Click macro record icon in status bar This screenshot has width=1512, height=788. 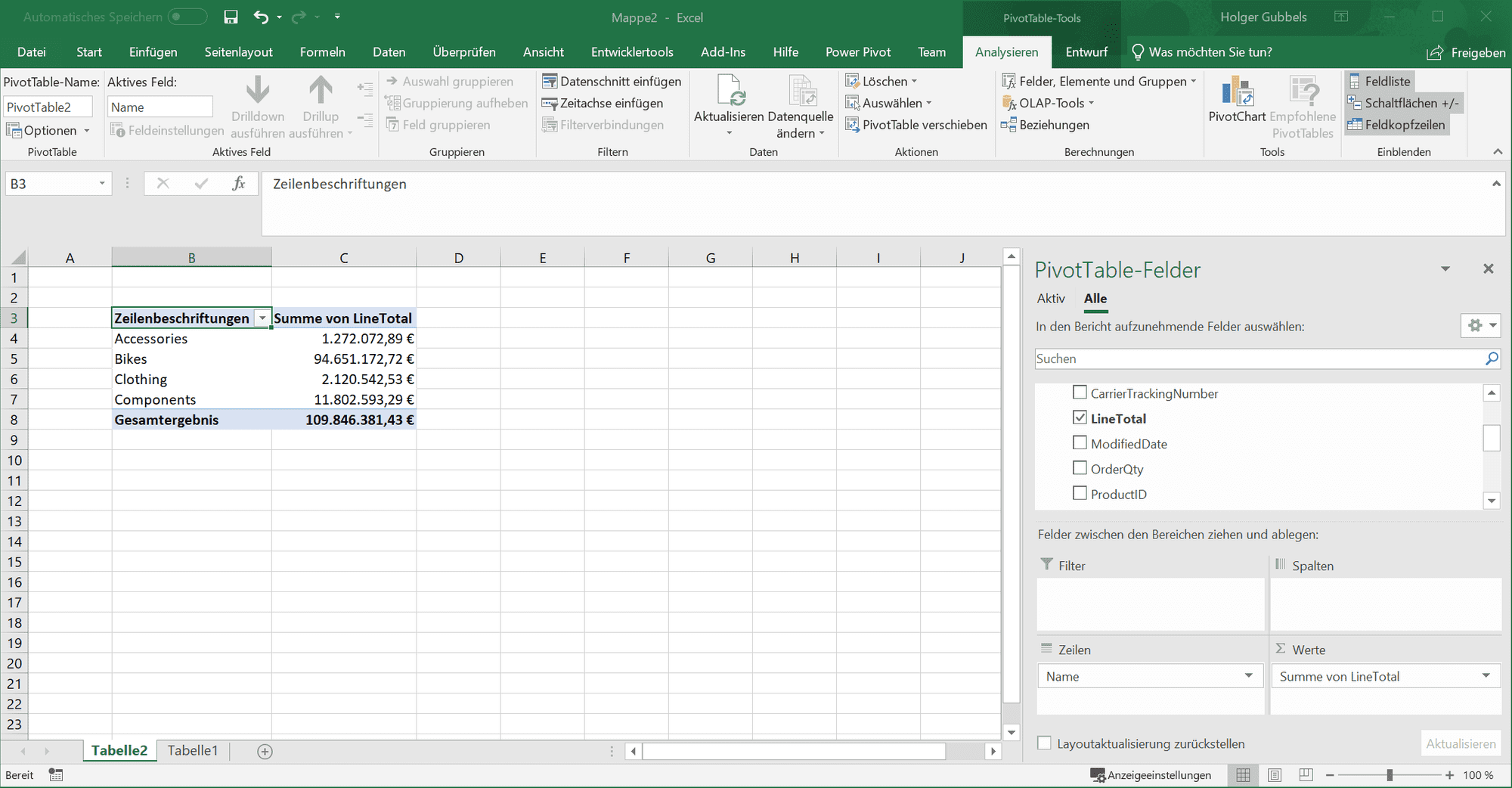tap(56, 775)
